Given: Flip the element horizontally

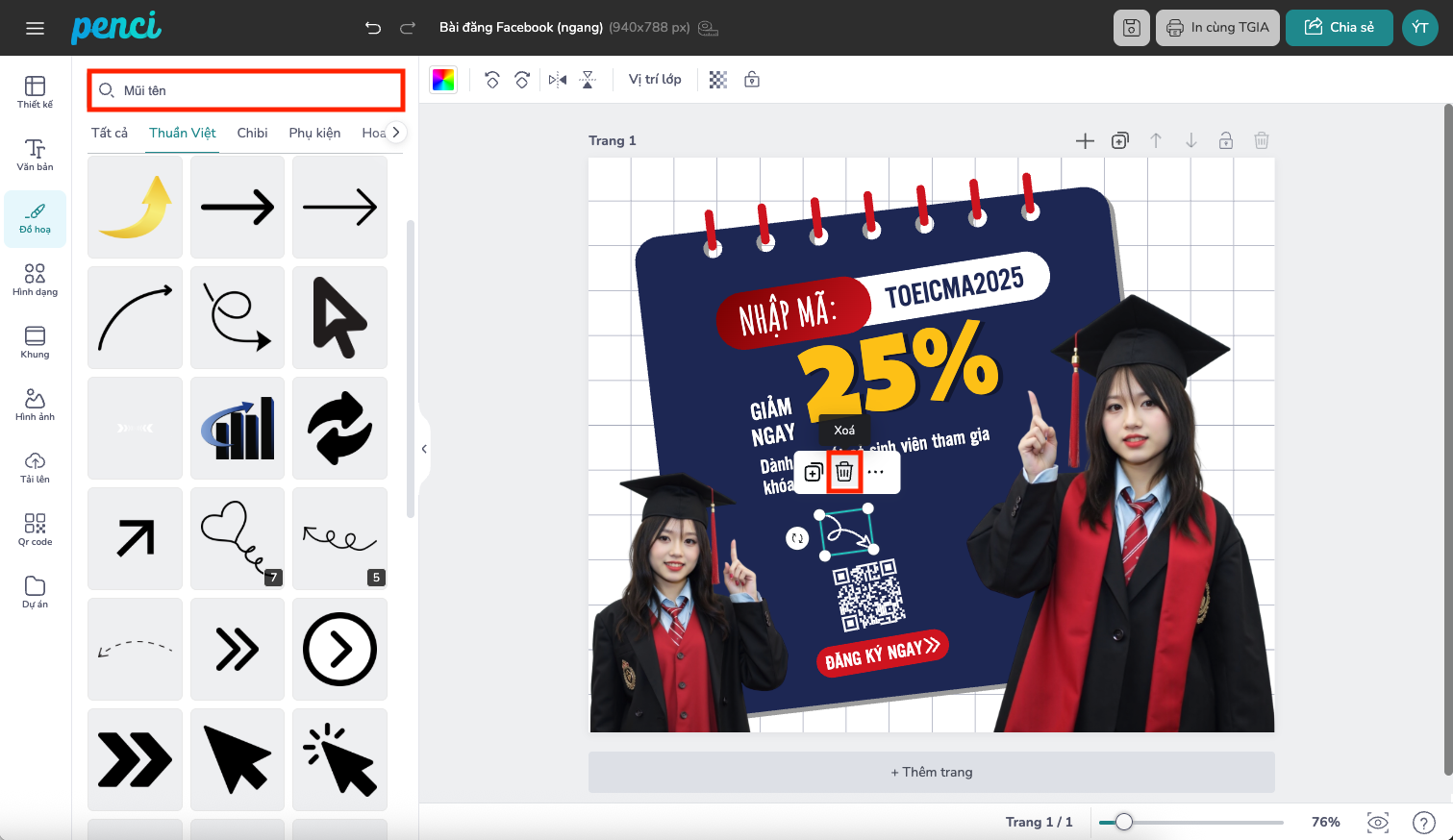Looking at the screenshot, I should pos(558,80).
